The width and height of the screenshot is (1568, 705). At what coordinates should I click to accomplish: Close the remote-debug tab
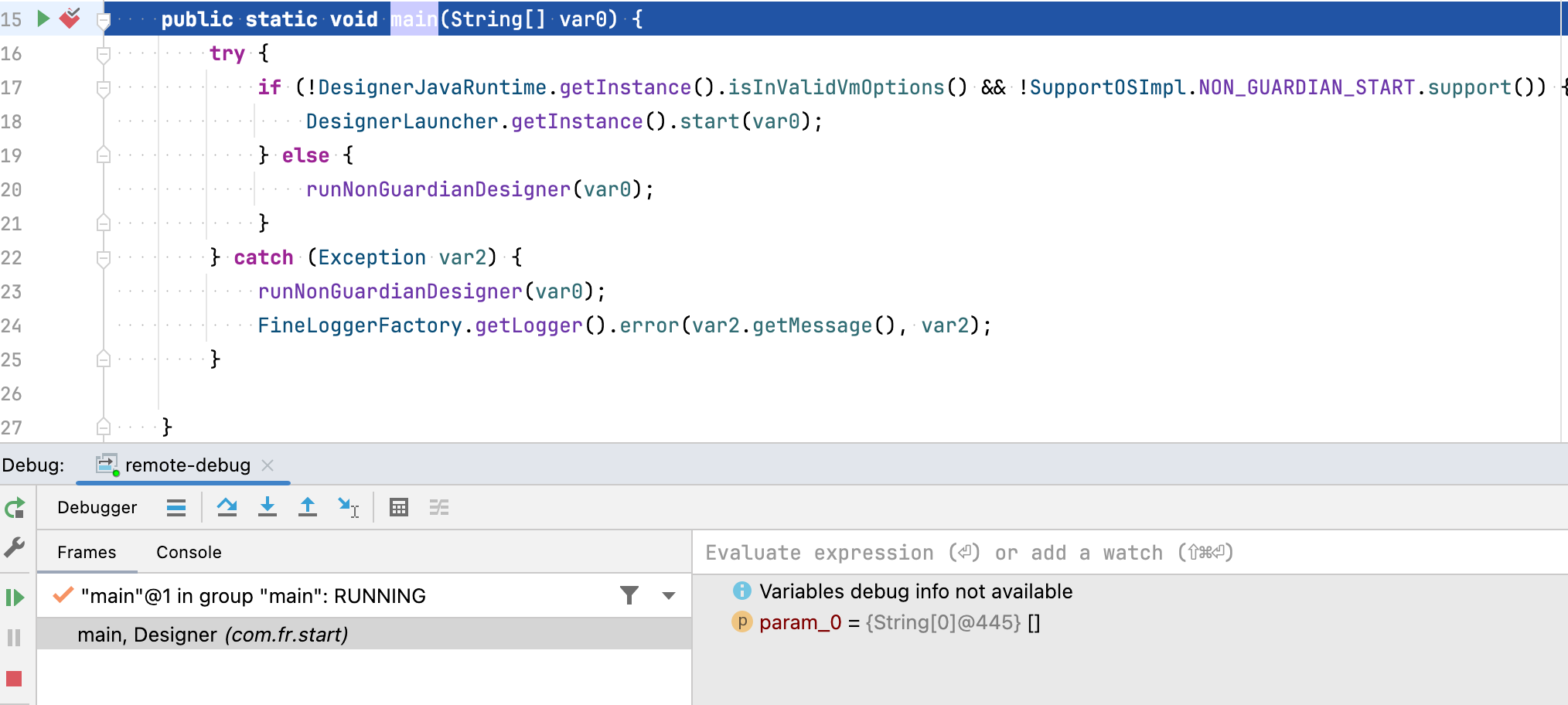point(268,465)
